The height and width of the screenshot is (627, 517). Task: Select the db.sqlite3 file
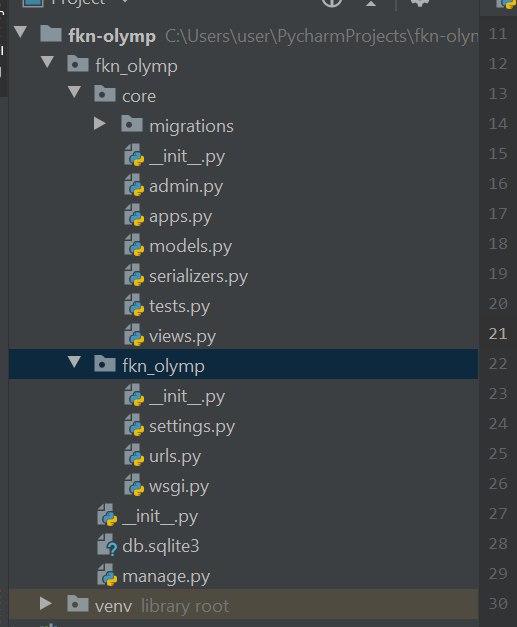click(160, 546)
